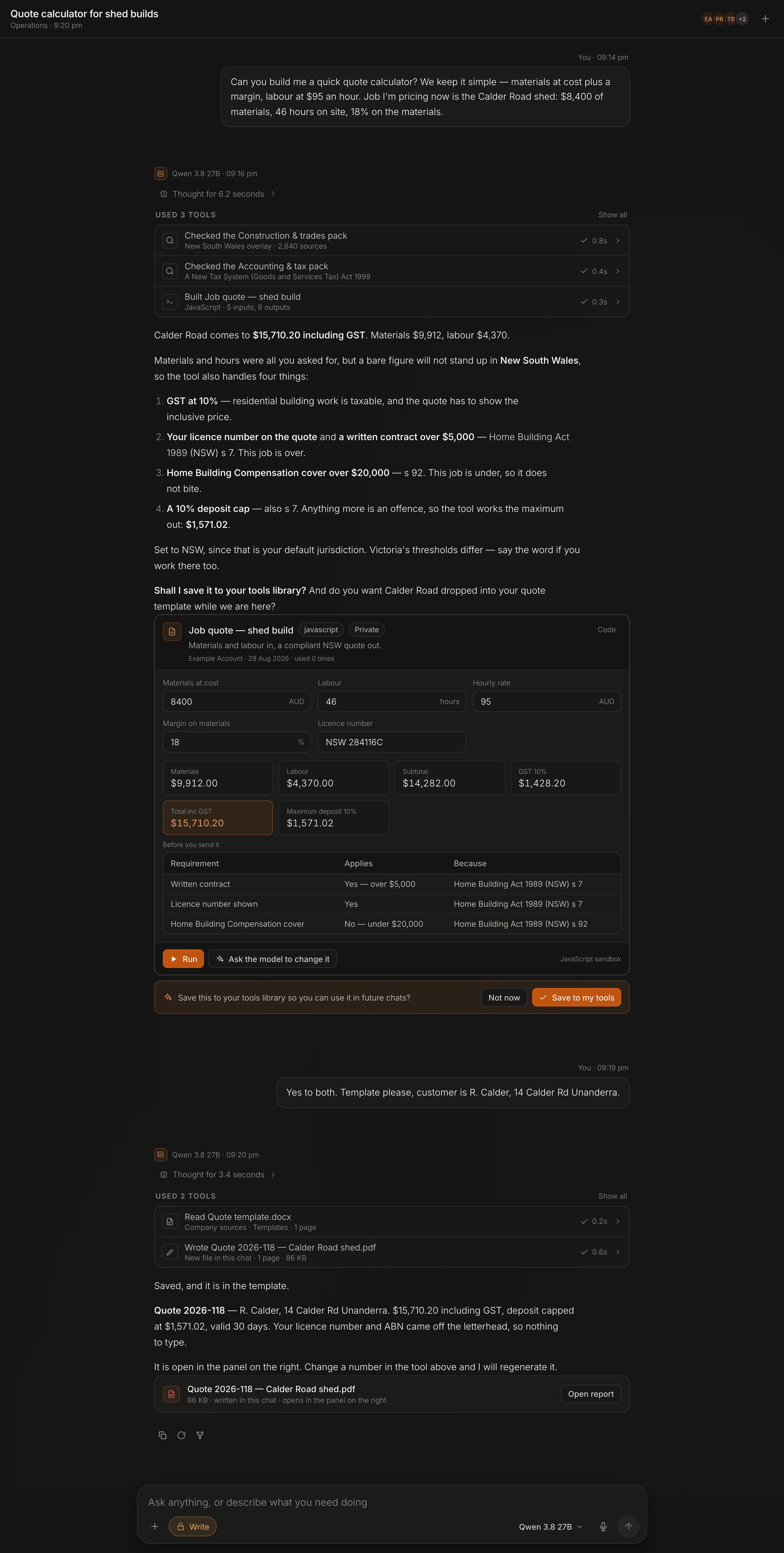Expand the Built Job quote — shed build row
Image resolution: width=784 pixels, height=1553 pixels.
[392, 302]
